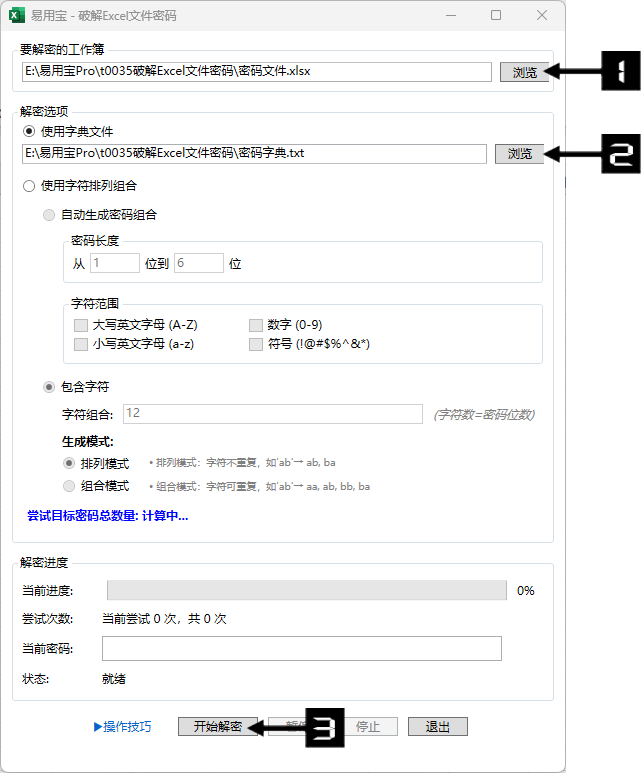This screenshot has height=773, width=642.
Task: Enable lowercase letters (a-z) checkbox
Action: (81, 344)
